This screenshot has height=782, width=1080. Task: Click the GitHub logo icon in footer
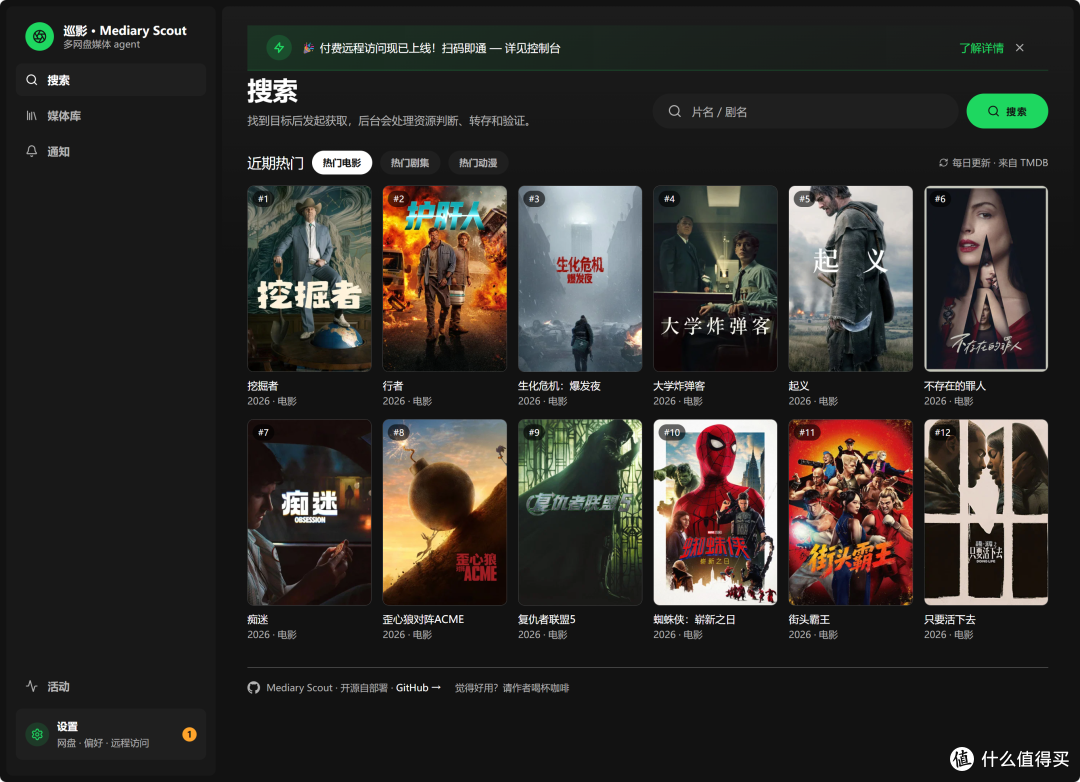tap(253, 688)
